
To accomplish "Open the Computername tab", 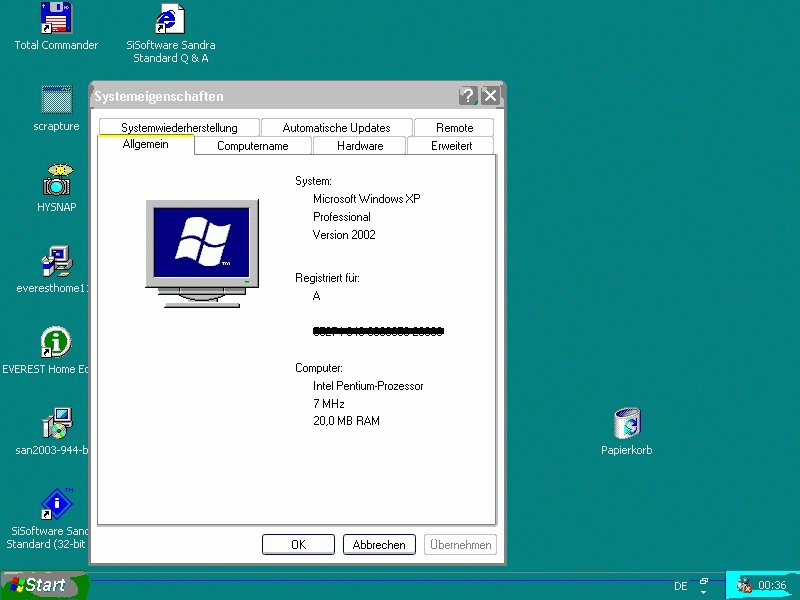I will click(252, 145).
